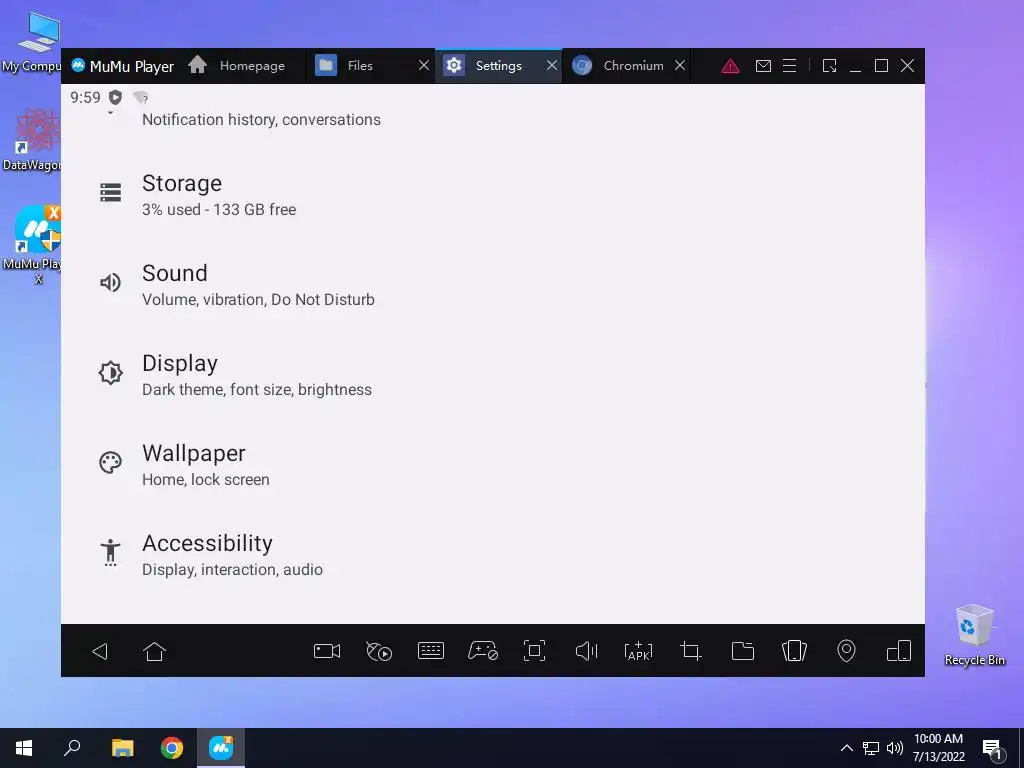Install APK using the APK icon
Image resolution: width=1024 pixels, height=768 pixels.
coord(639,651)
